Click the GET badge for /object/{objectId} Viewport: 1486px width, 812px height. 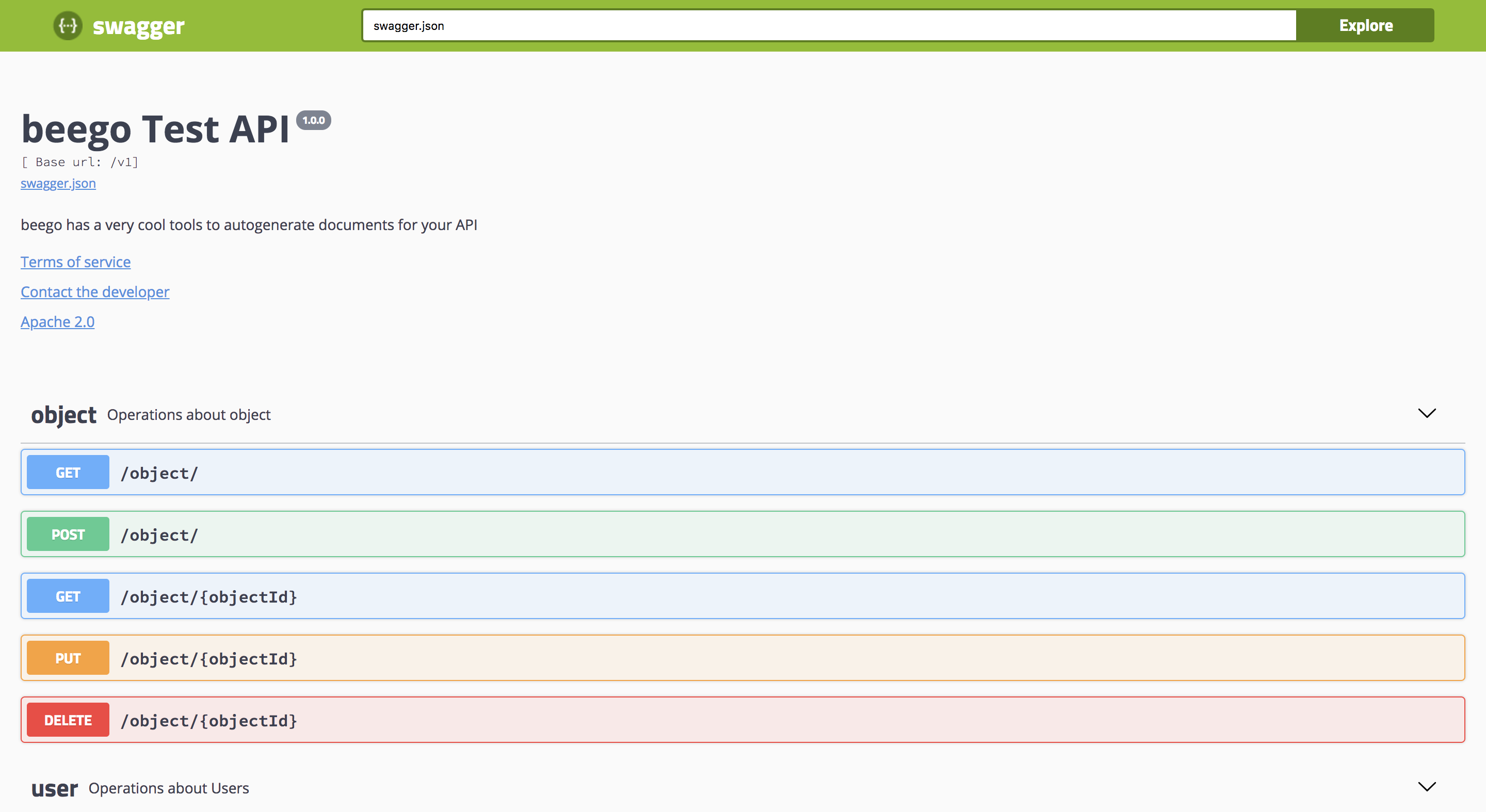point(68,596)
